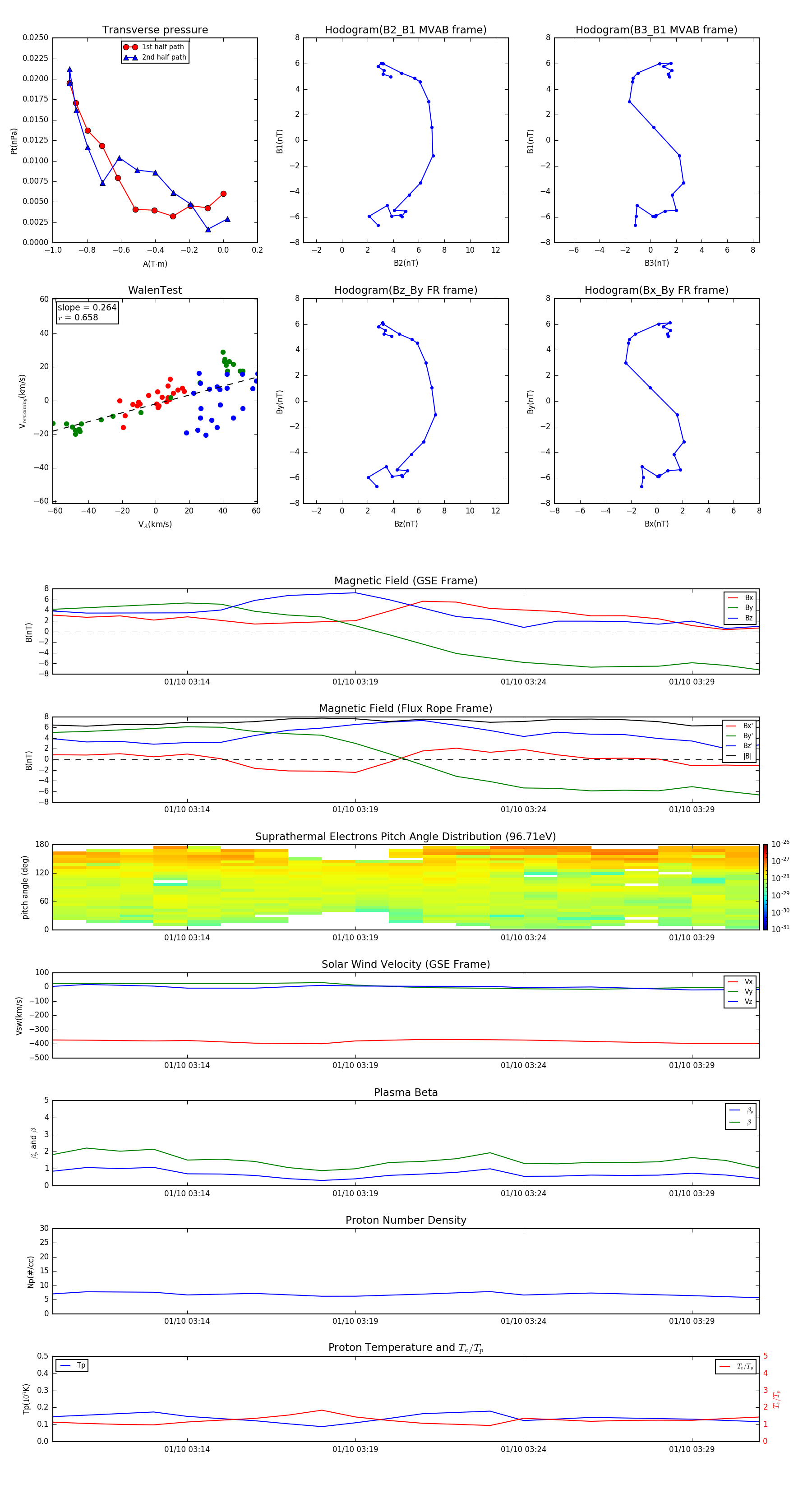812x1489 pixels.
Task: Select the Bx' entry in Flux Rope legend
Action: 740,726
